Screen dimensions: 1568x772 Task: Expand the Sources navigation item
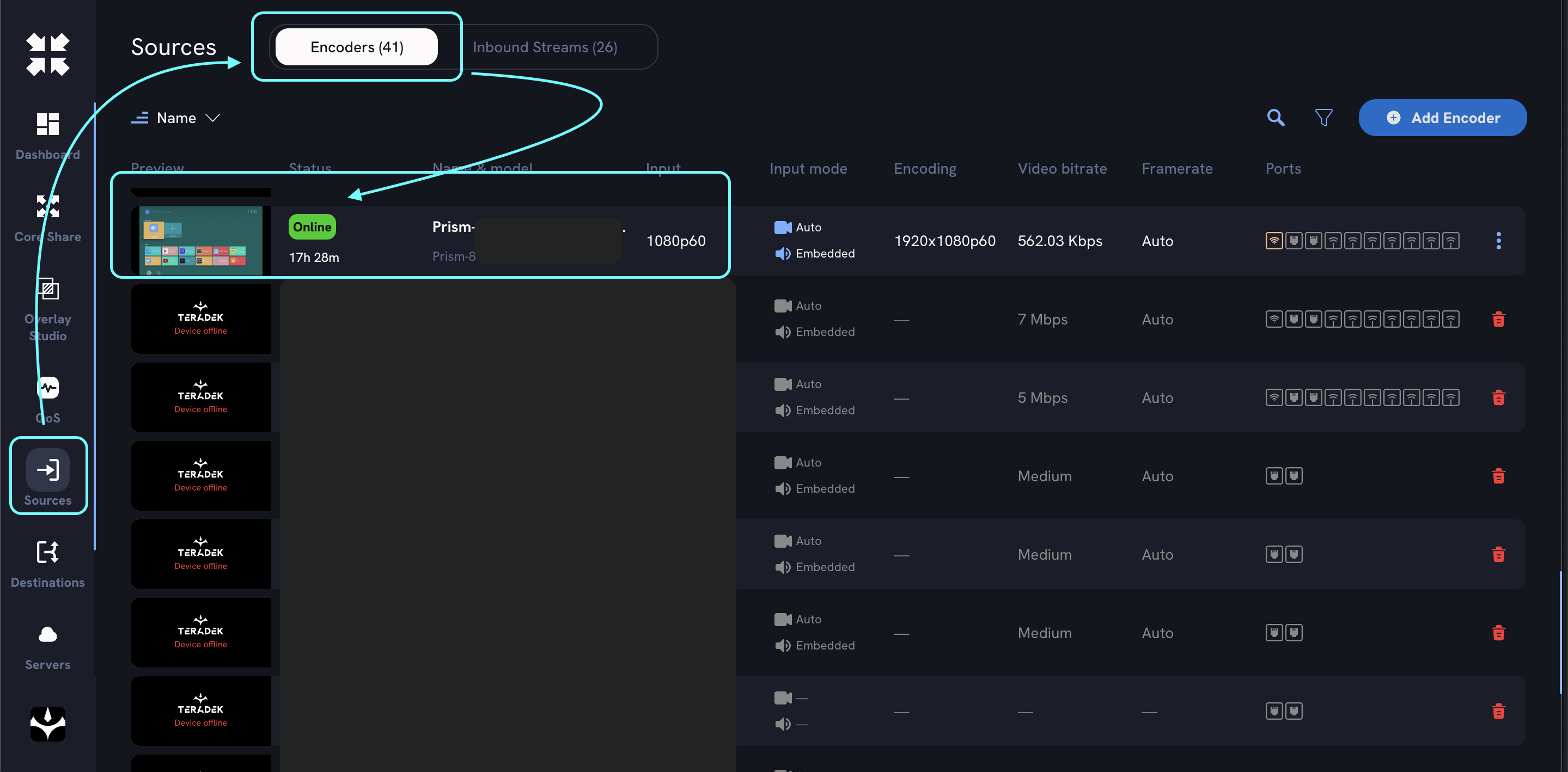coord(47,476)
